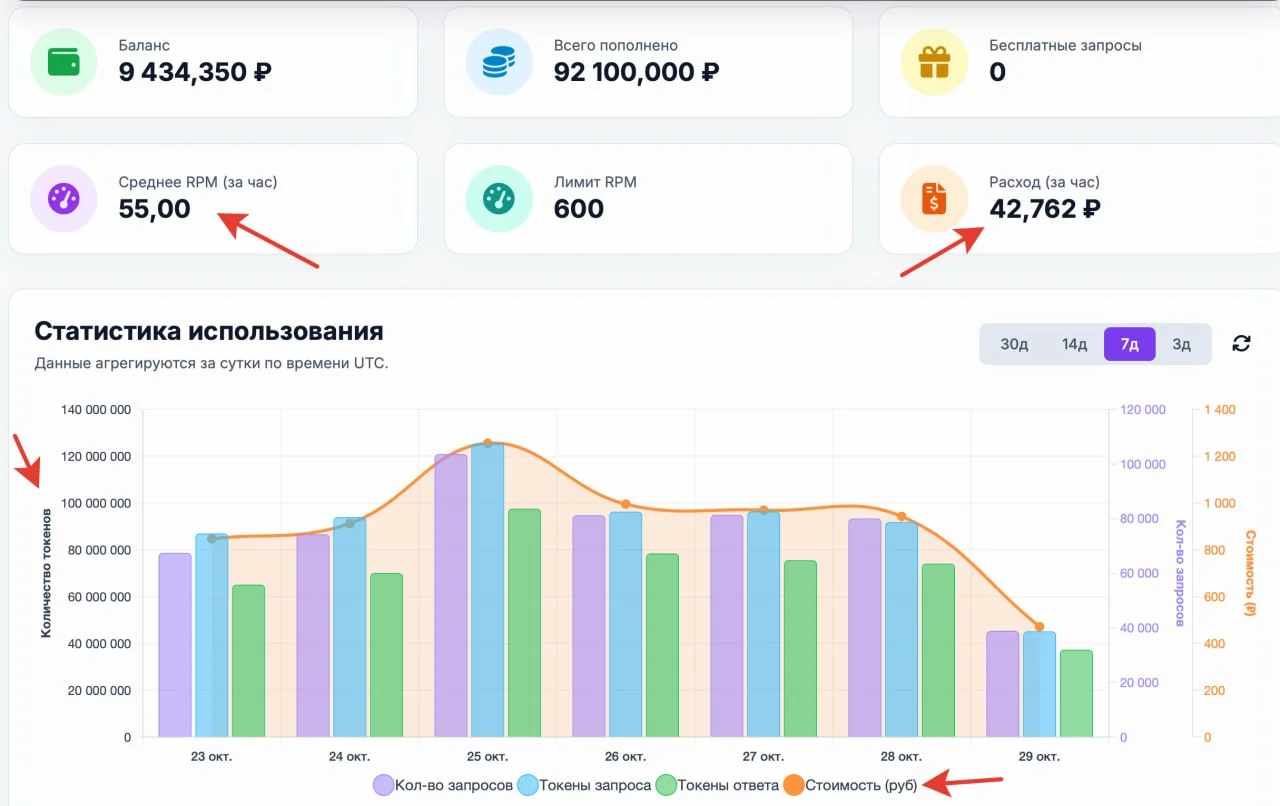Image resolution: width=1280 pixels, height=806 pixels.
Task: Toggle Стоимость (руб) series in legend
Action: coord(851,785)
